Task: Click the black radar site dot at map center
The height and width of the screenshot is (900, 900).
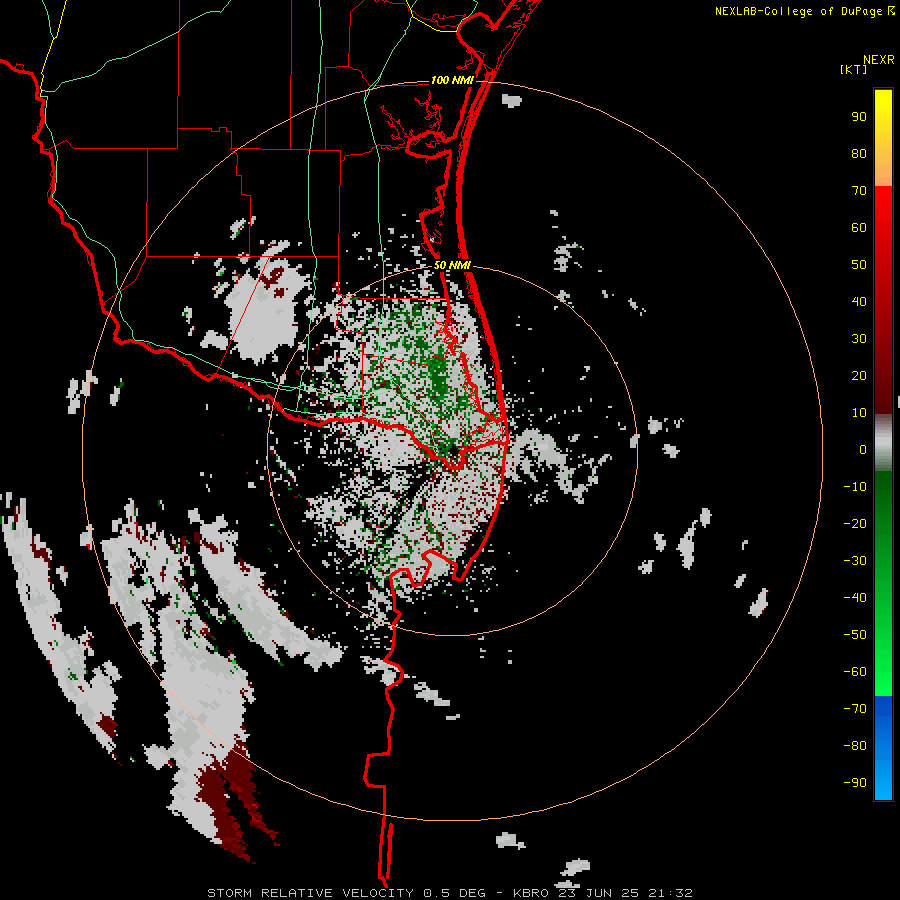Action: [453, 449]
